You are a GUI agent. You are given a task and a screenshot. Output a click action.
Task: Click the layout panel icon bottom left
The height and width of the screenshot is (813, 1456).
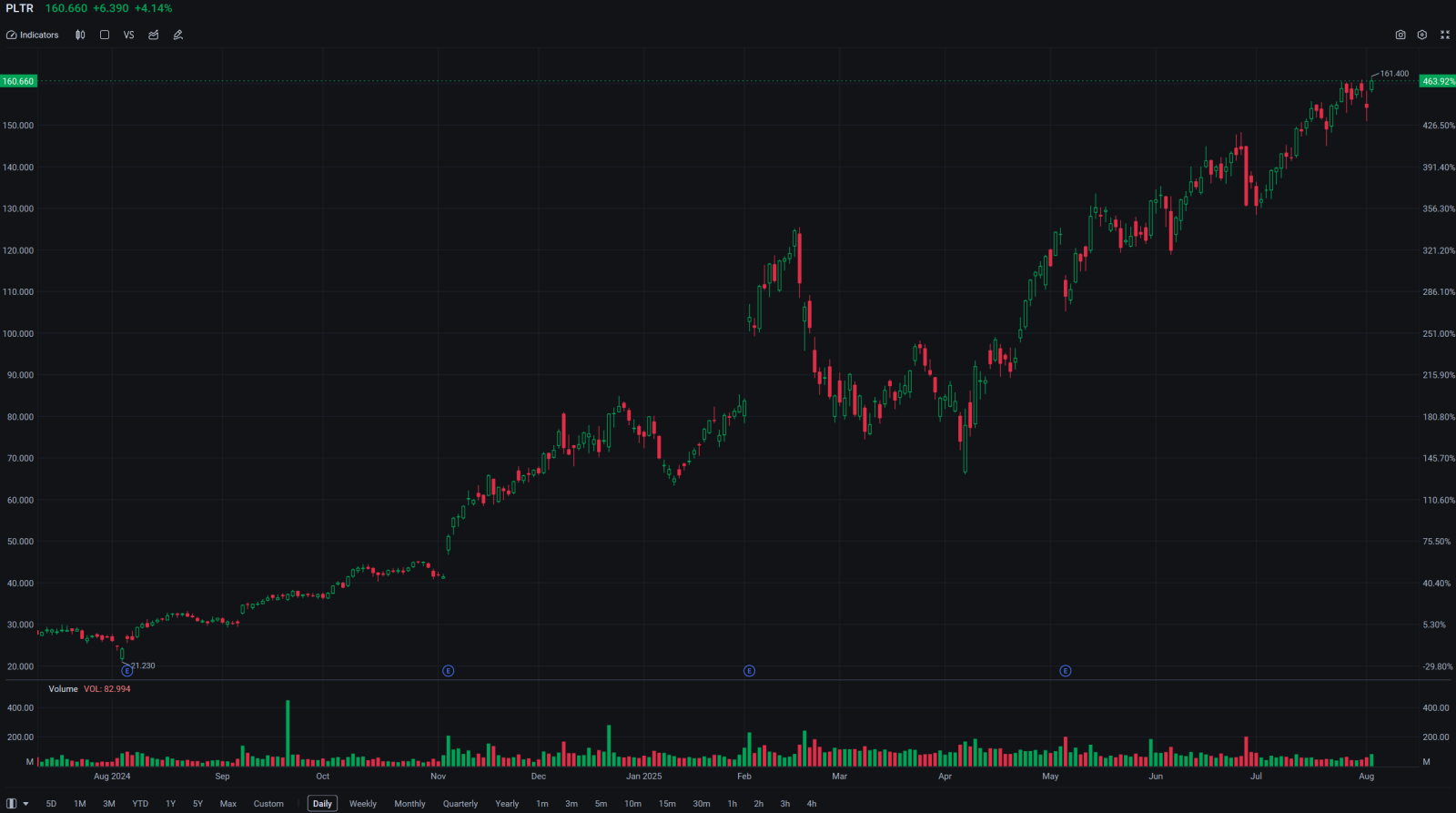12,804
